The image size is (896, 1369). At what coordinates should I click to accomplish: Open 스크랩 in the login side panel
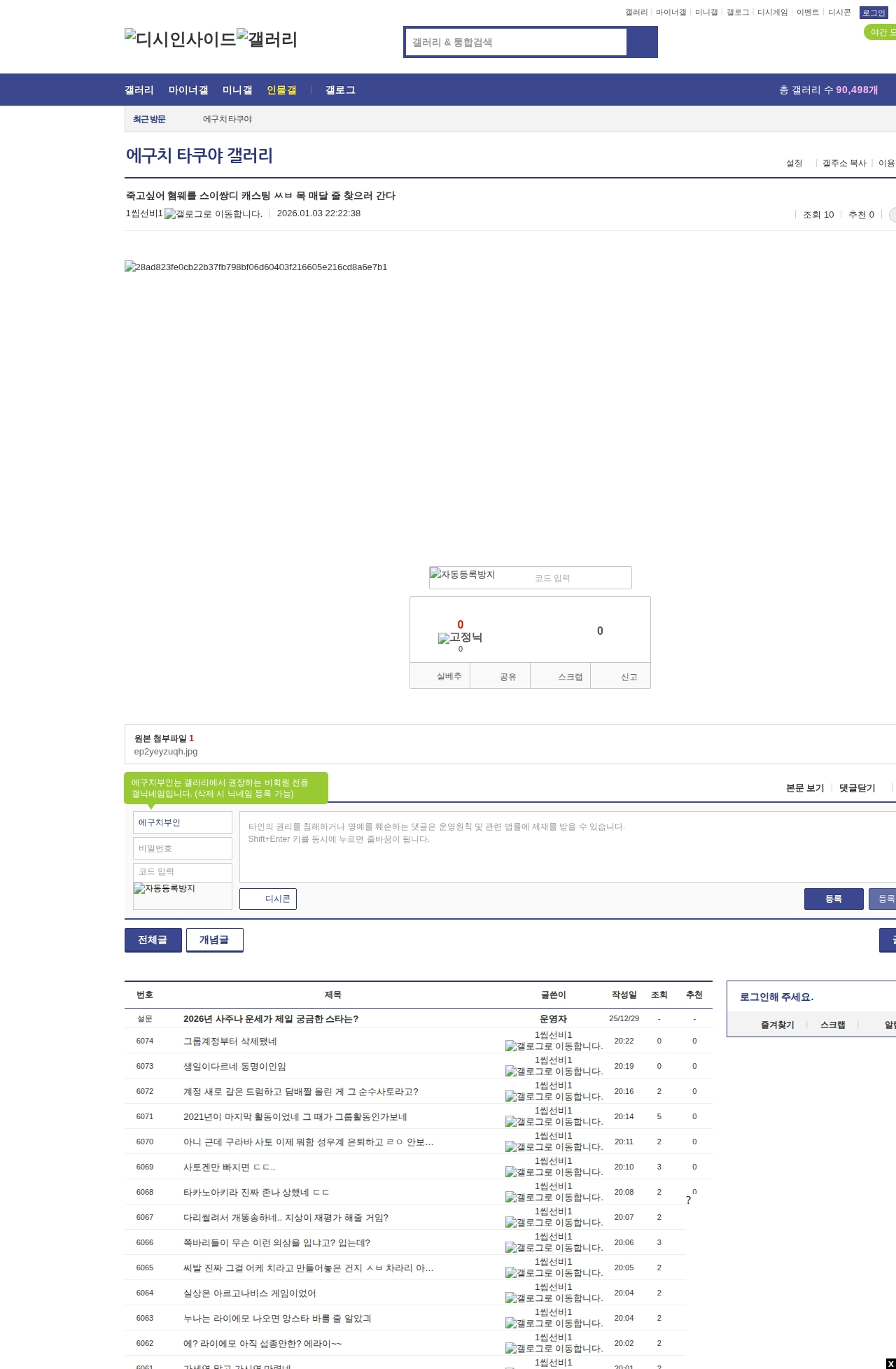pos(833,1025)
